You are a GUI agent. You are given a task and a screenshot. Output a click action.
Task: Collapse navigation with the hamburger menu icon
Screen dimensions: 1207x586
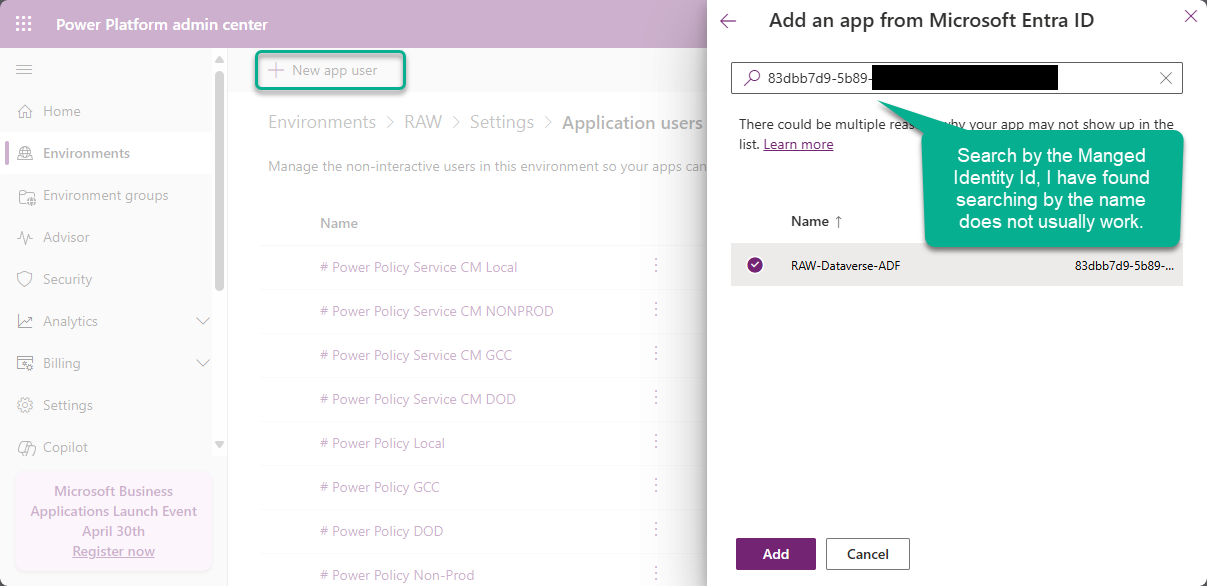pyautogui.click(x=24, y=69)
